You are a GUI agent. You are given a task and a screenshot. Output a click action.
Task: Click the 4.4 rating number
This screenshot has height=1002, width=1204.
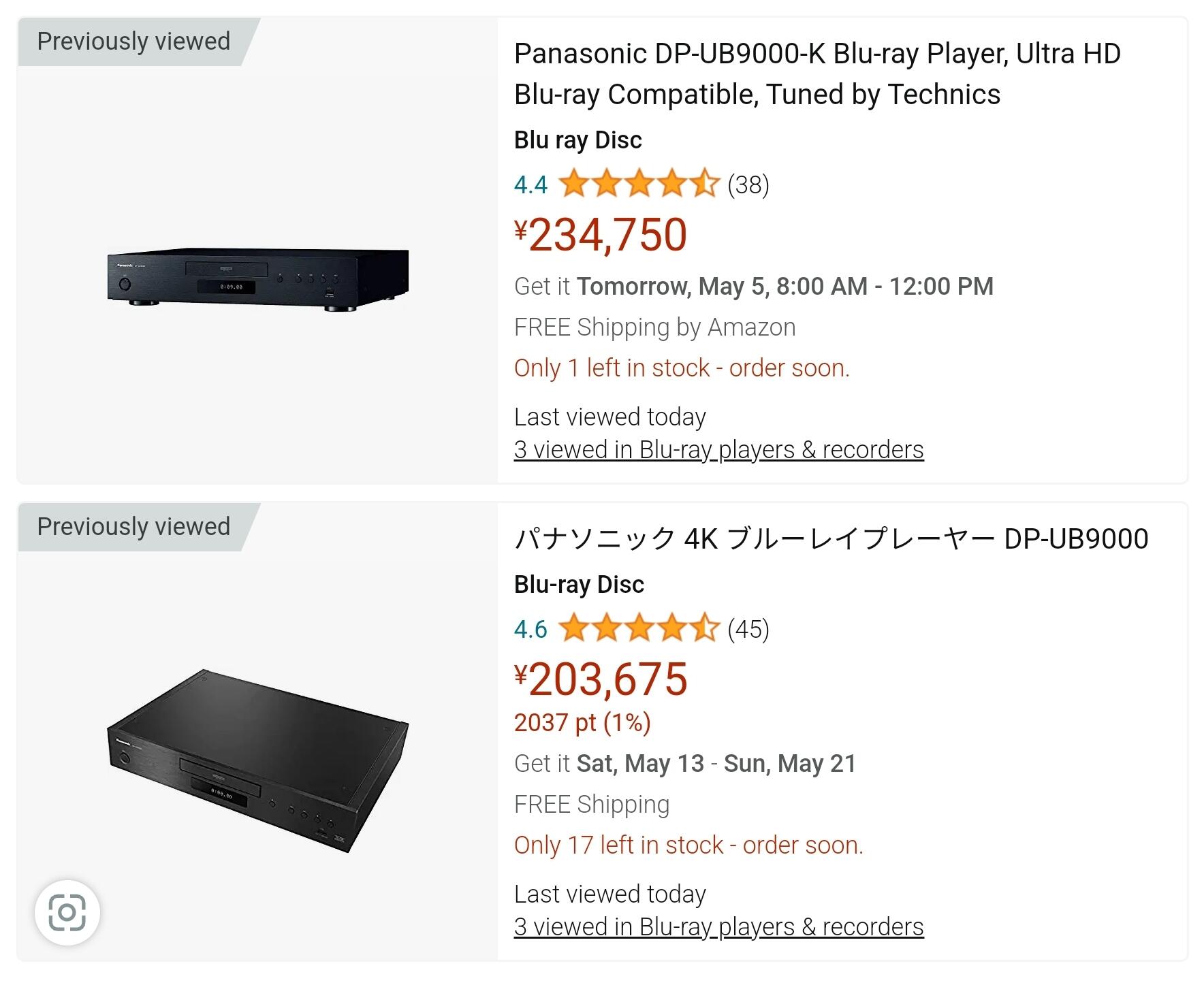(530, 185)
